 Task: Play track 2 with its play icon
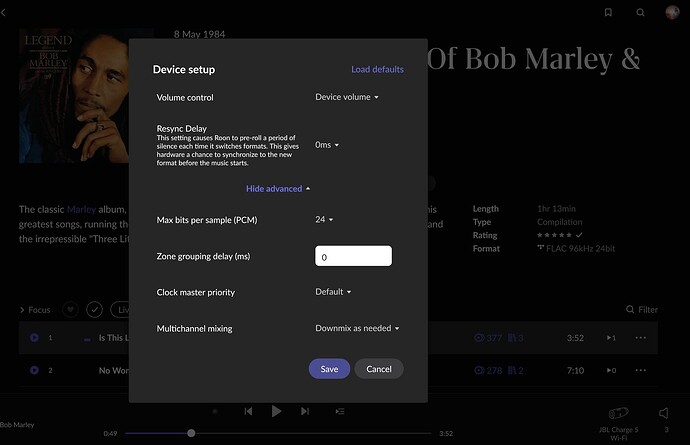pos(34,370)
